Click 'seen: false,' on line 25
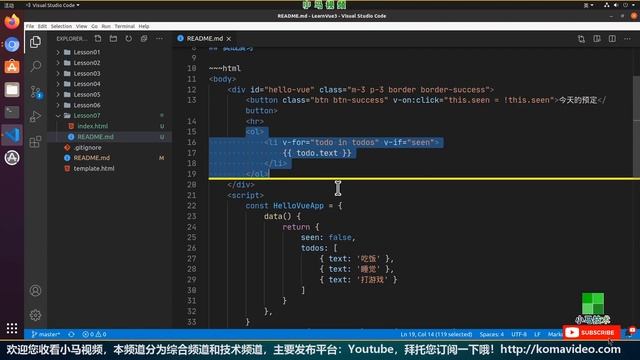 tap(328, 238)
